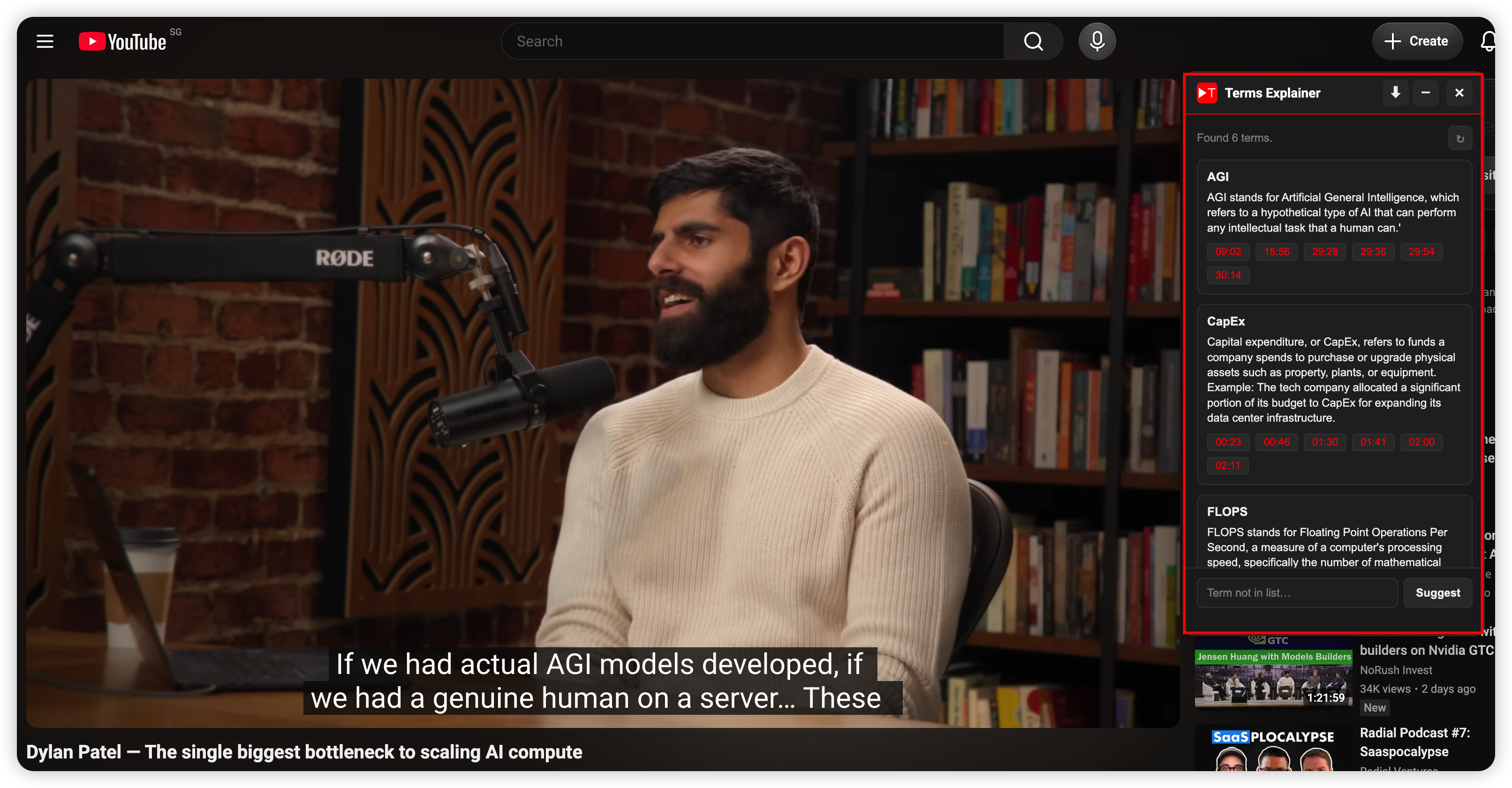Viewport: 1512px width, 788px height.
Task: Click the search magnifier button
Action: (x=1033, y=41)
